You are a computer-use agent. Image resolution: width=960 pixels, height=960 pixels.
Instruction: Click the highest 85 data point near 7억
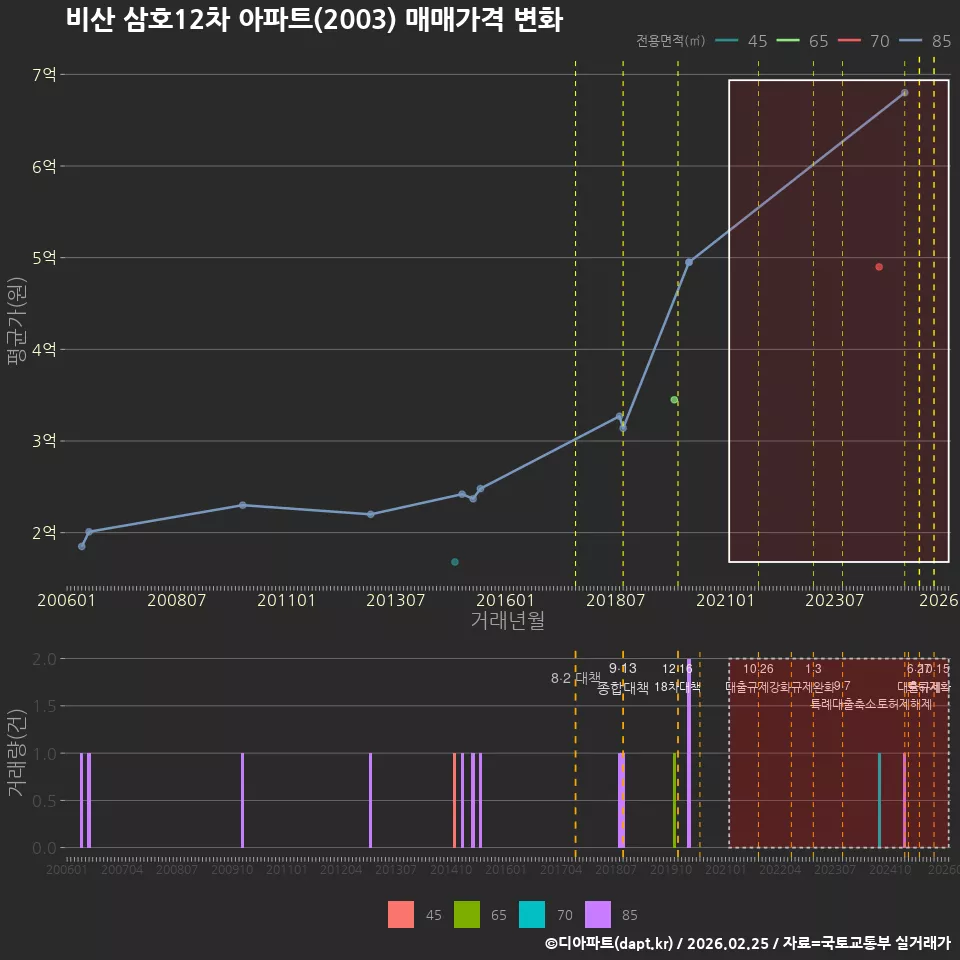[x=904, y=93]
